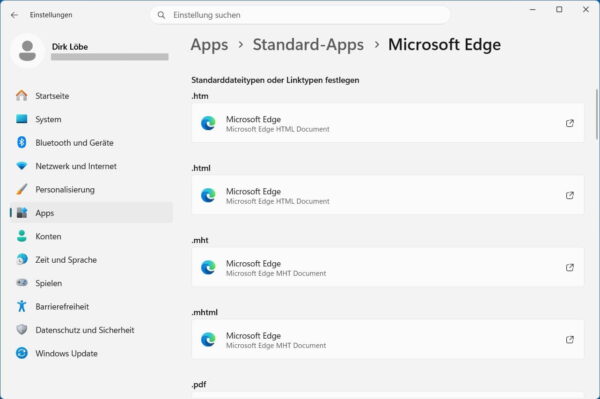Click the search magnifier icon
The width and height of the screenshot is (600, 399).
click(161, 15)
